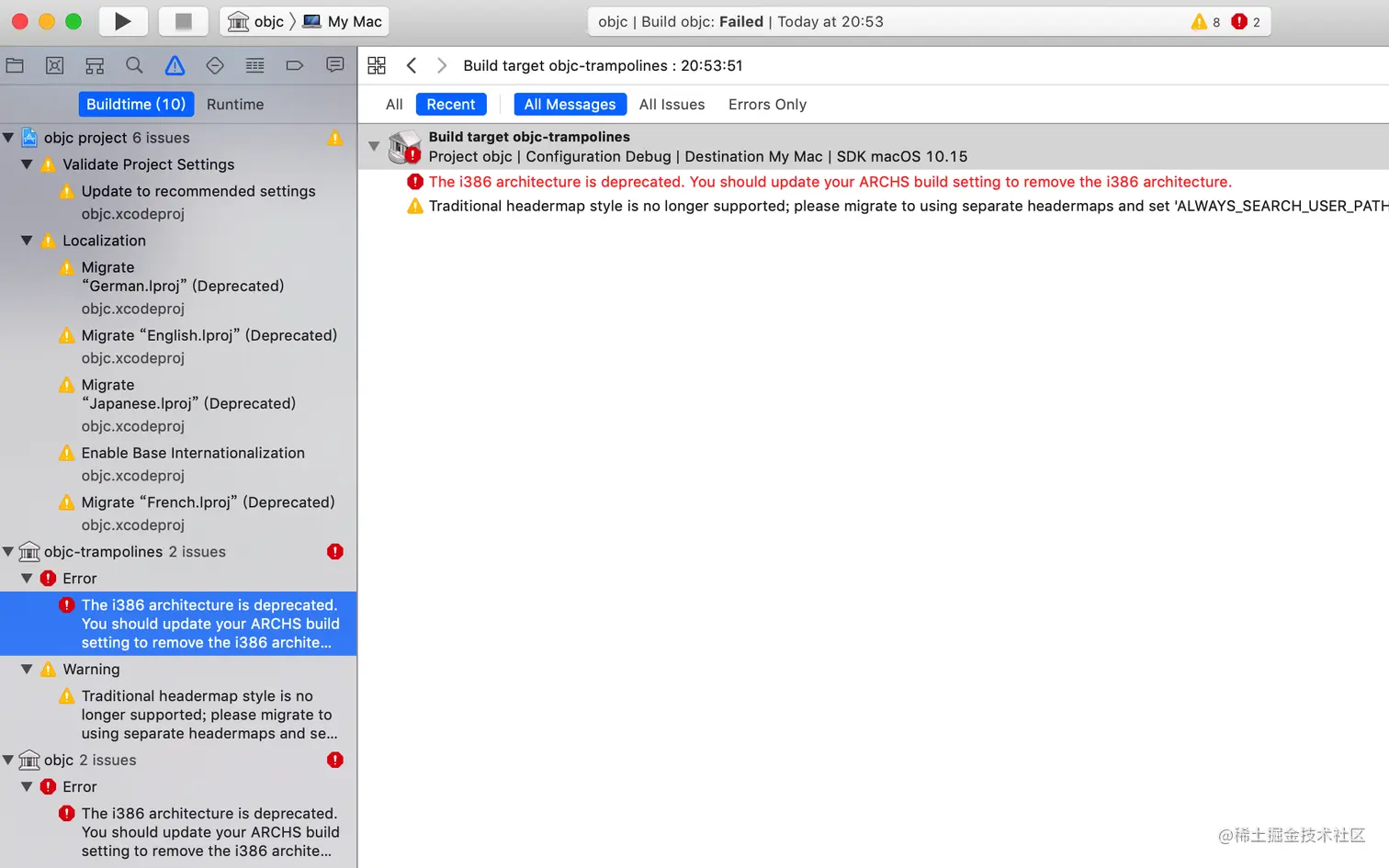Viewport: 1389px width, 868px height.
Task: Click the related items grid icon
Action: (377, 65)
